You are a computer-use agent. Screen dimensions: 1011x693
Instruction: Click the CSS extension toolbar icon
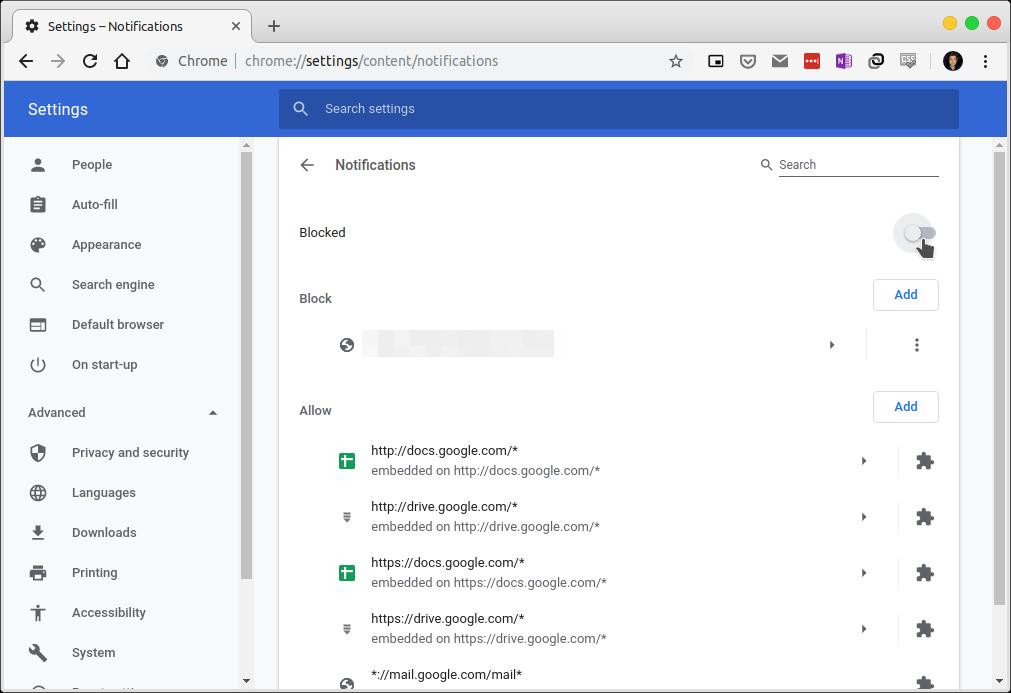908,61
